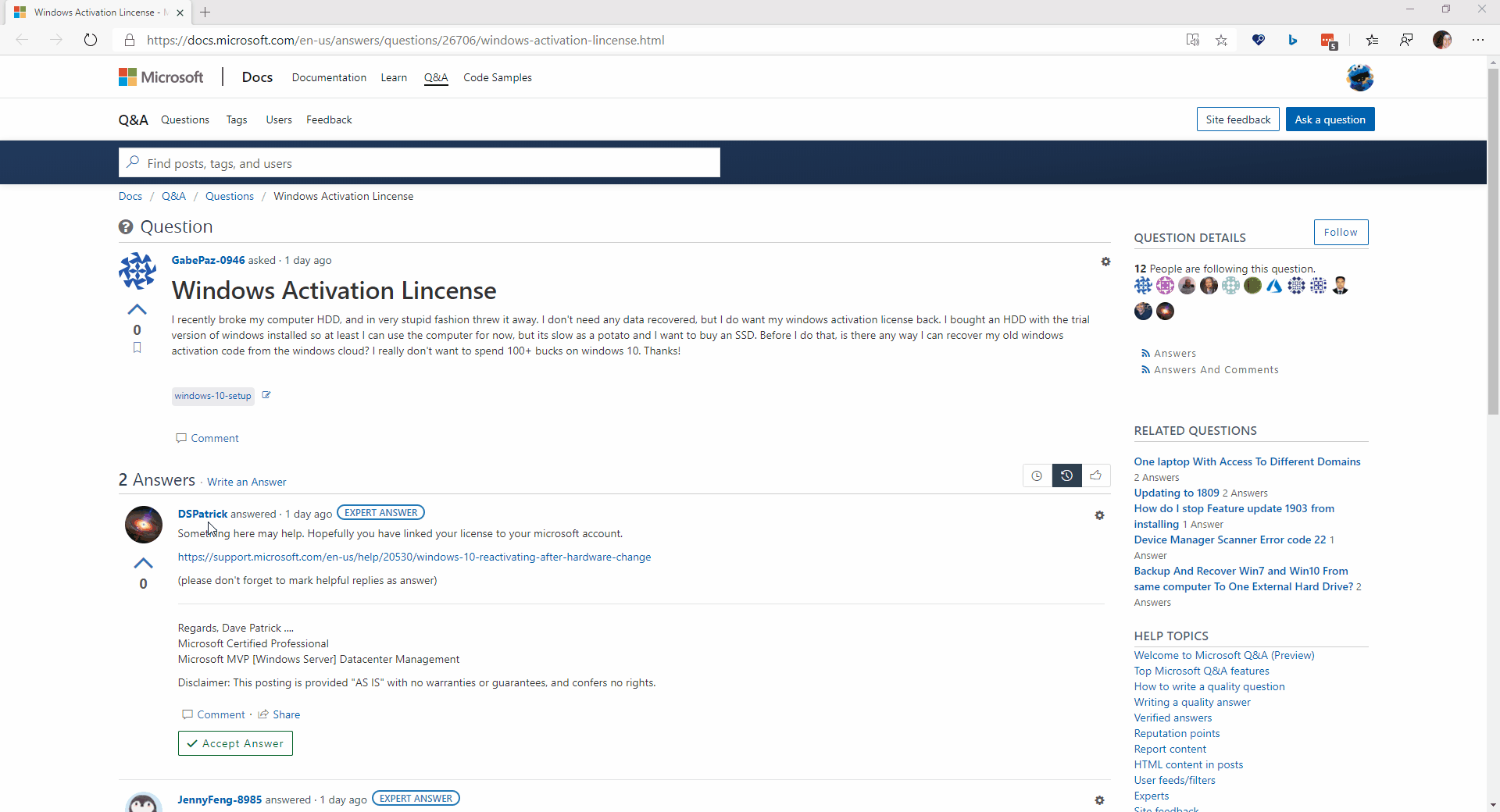1500x812 pixels.
Task: Open the Questions tab in Q&A nav
Action: (x=185, y=119)
